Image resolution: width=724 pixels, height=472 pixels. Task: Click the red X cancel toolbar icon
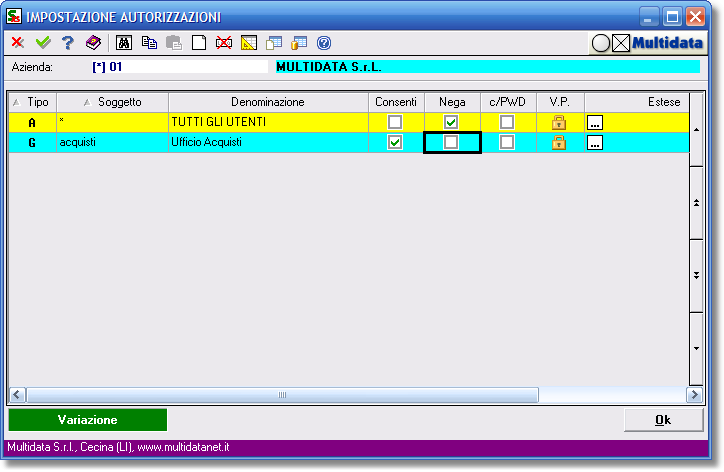(x=18, y=43)
